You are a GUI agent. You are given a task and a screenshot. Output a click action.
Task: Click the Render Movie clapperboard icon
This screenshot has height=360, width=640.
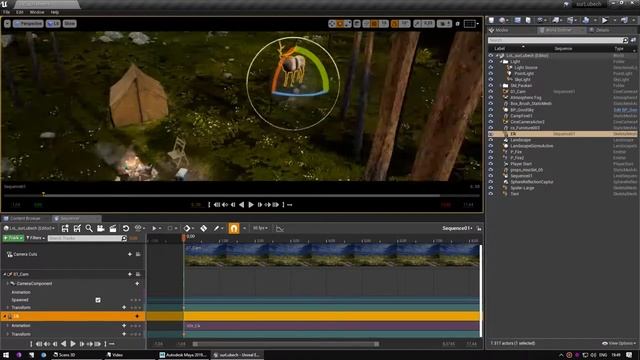coord(113,229)
